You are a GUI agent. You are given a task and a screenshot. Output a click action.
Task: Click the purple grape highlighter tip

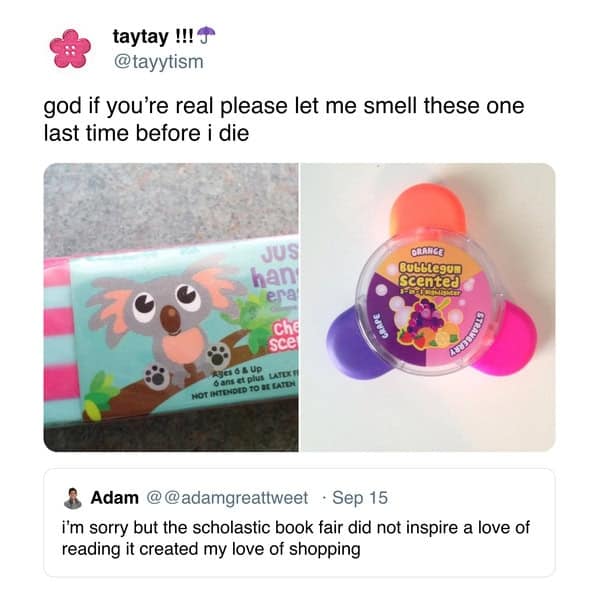click(x=351, y=346)
